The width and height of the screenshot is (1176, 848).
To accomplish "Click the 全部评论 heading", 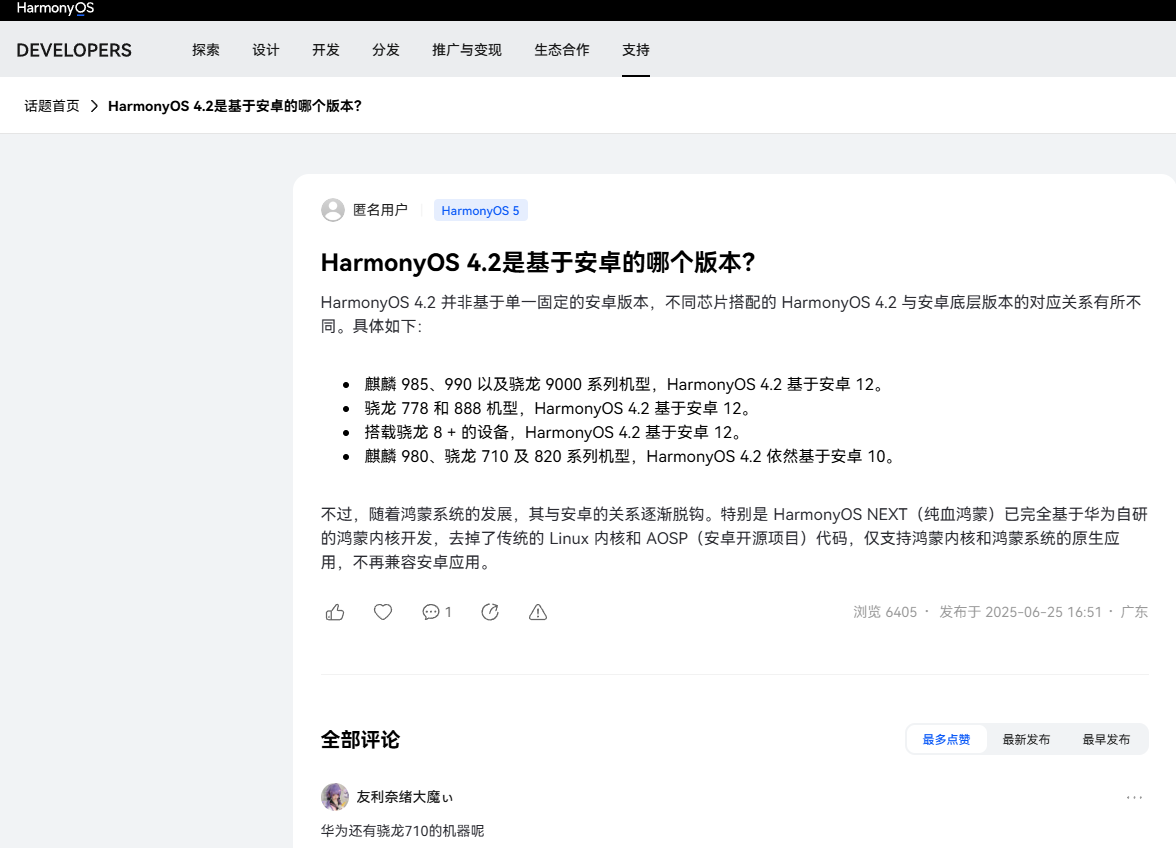I will (360, 739).
